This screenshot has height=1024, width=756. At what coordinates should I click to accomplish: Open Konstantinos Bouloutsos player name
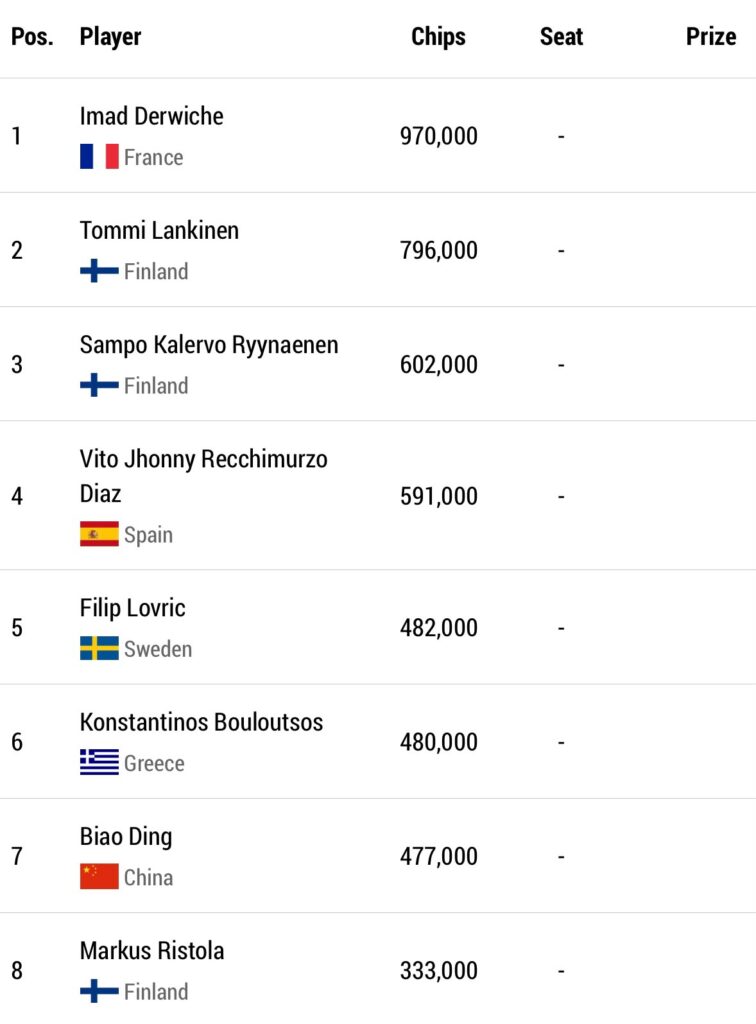point(201,722)
